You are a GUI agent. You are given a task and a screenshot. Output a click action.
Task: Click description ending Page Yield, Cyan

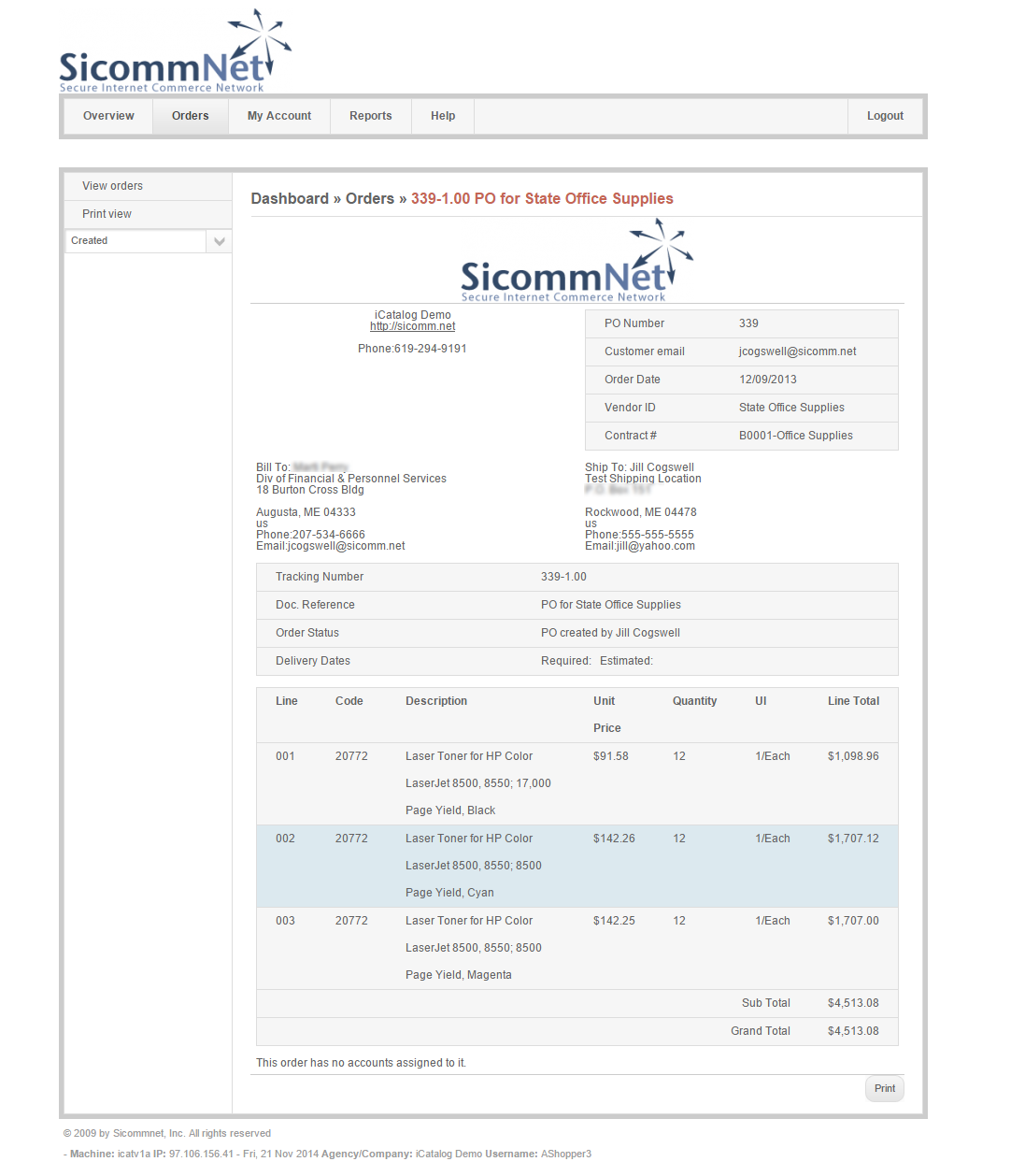click(474, 866)
